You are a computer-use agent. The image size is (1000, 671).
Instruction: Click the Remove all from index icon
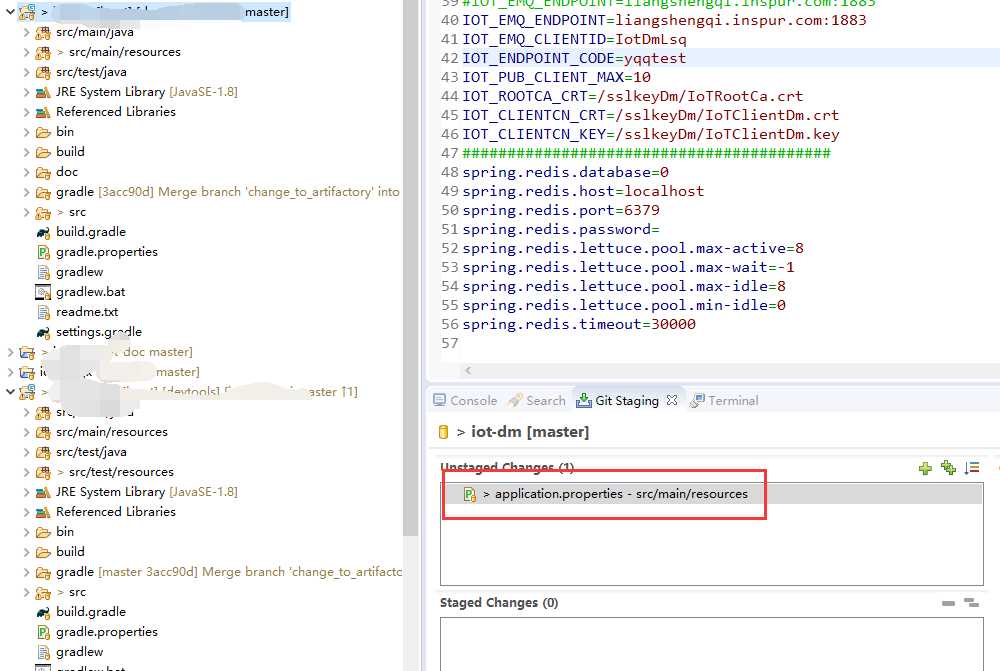pyautogui.click(x=971, y=603)
